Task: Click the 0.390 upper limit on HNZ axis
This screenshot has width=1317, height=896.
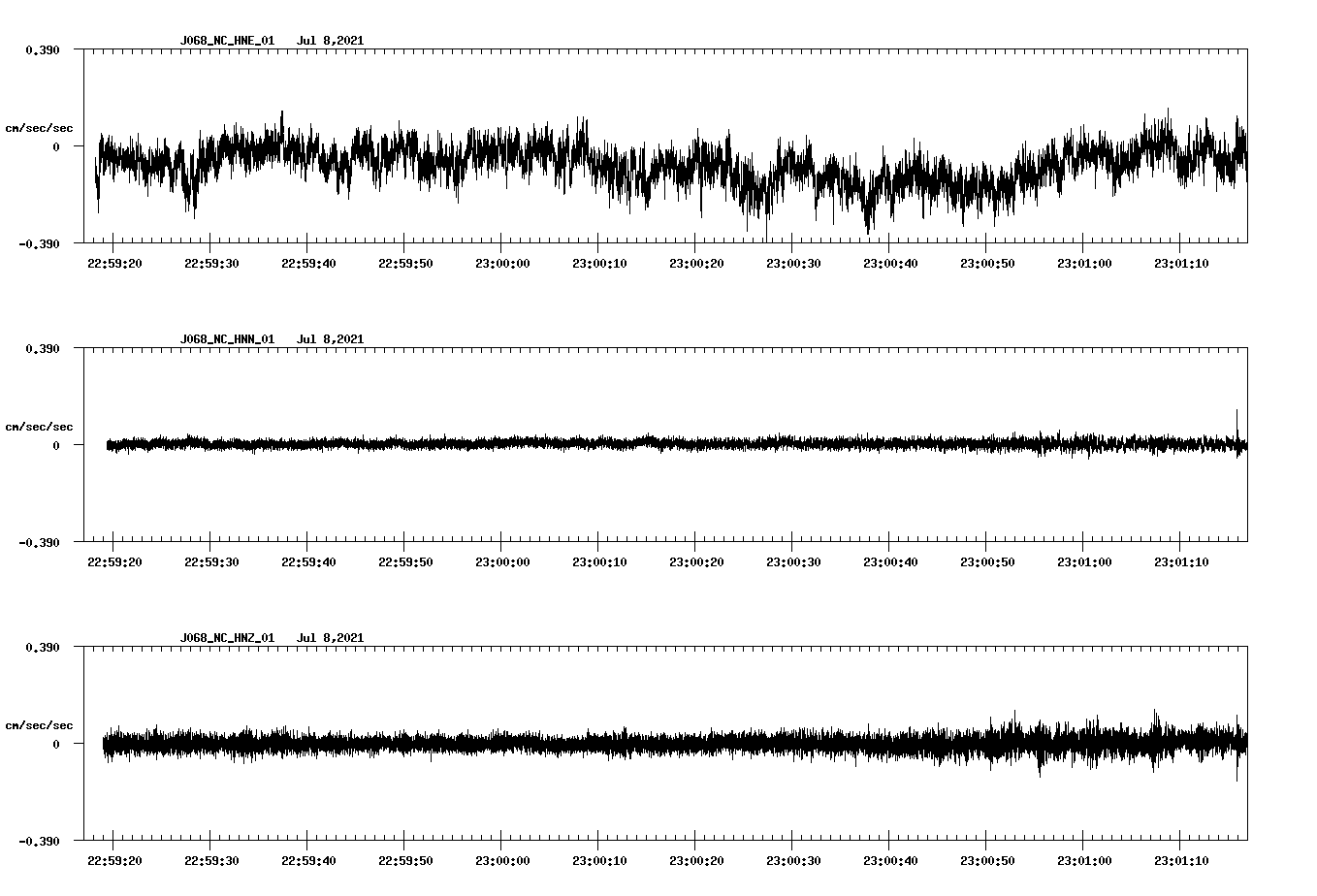Action: coord(43,647)
